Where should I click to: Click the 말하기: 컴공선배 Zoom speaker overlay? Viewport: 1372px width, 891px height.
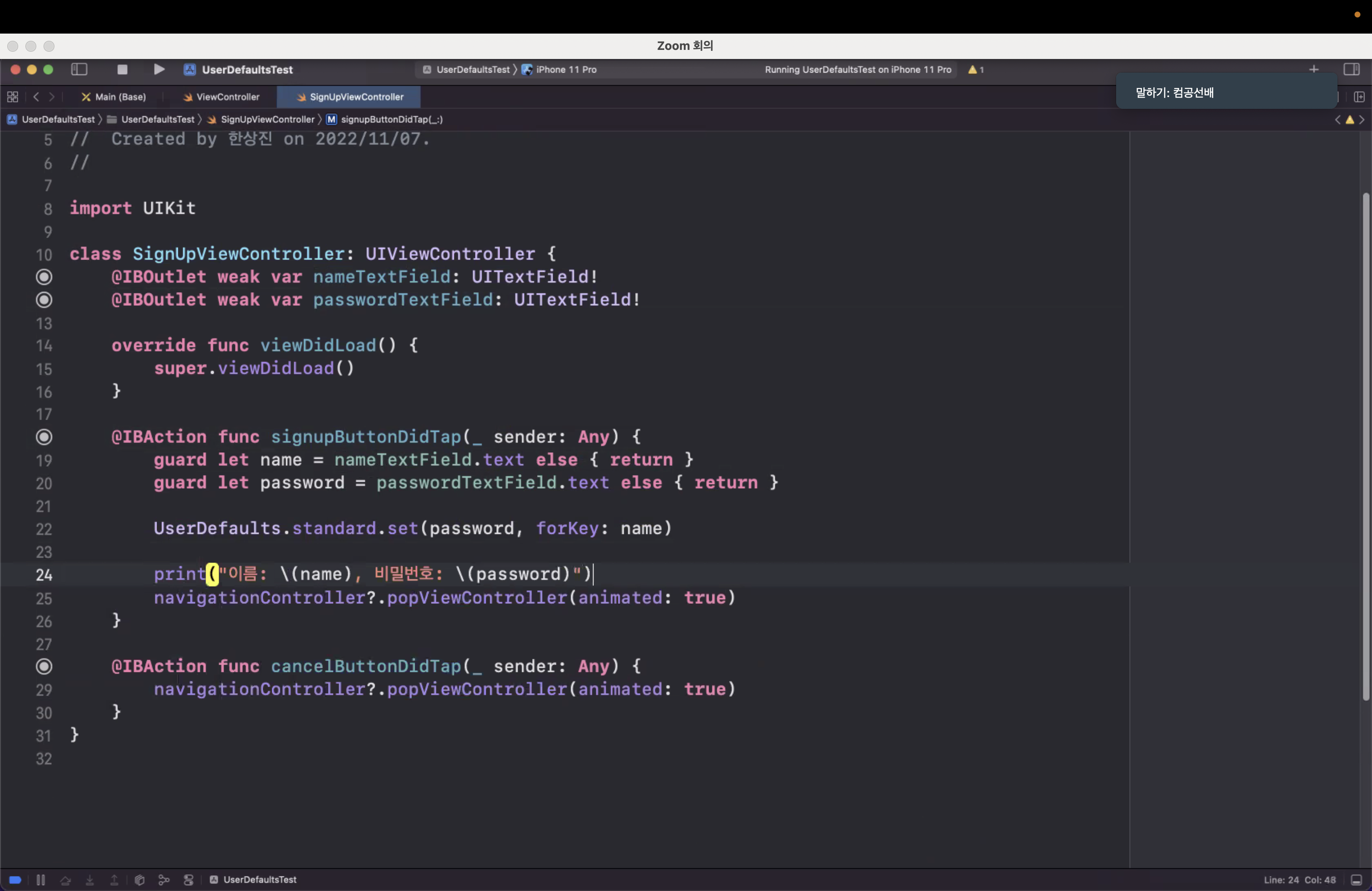(x=1226, y=92)
